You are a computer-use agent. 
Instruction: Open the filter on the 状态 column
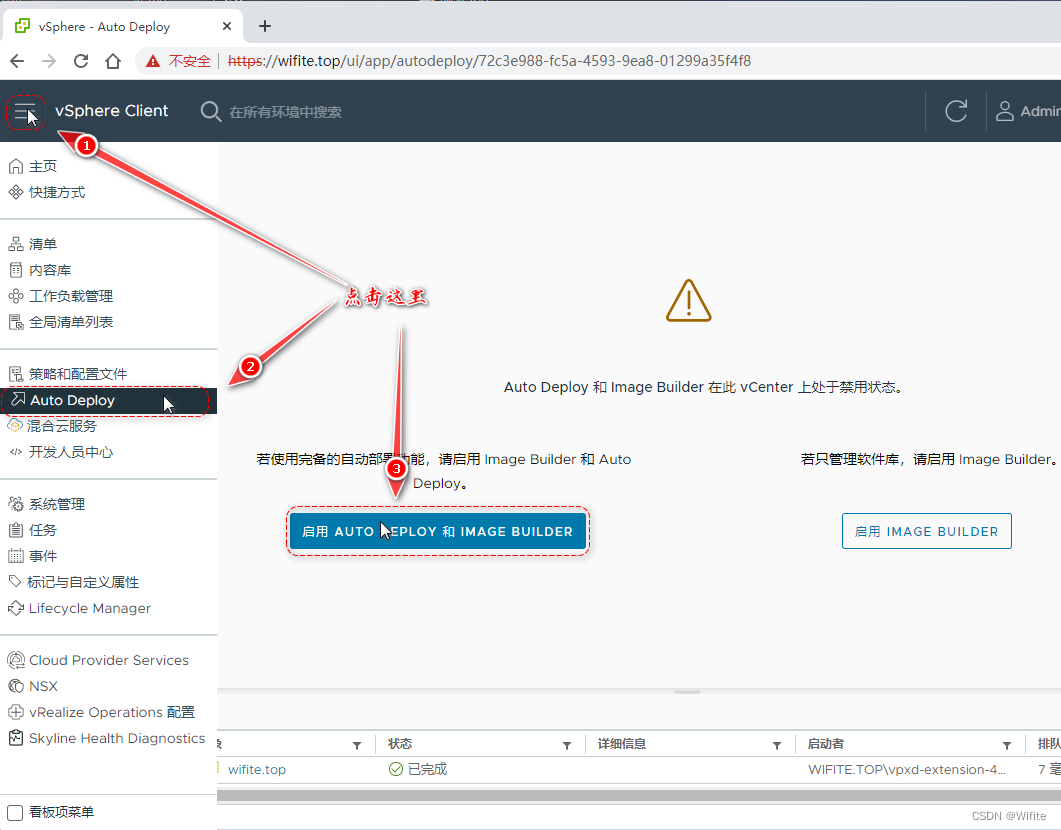(x=567, y=745)
